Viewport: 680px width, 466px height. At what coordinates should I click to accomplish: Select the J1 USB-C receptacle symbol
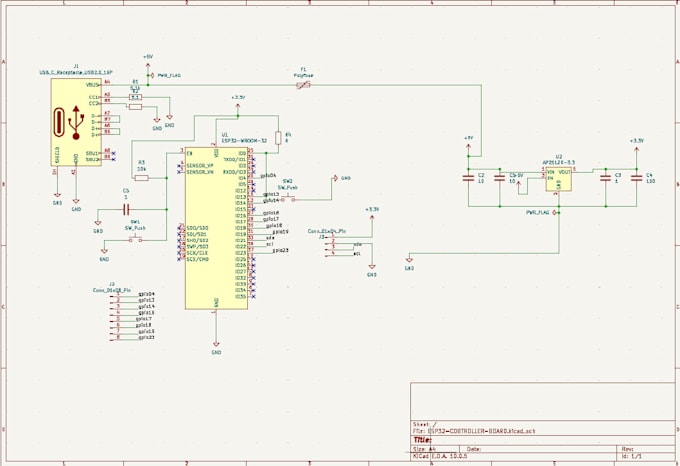pos(76,122)
